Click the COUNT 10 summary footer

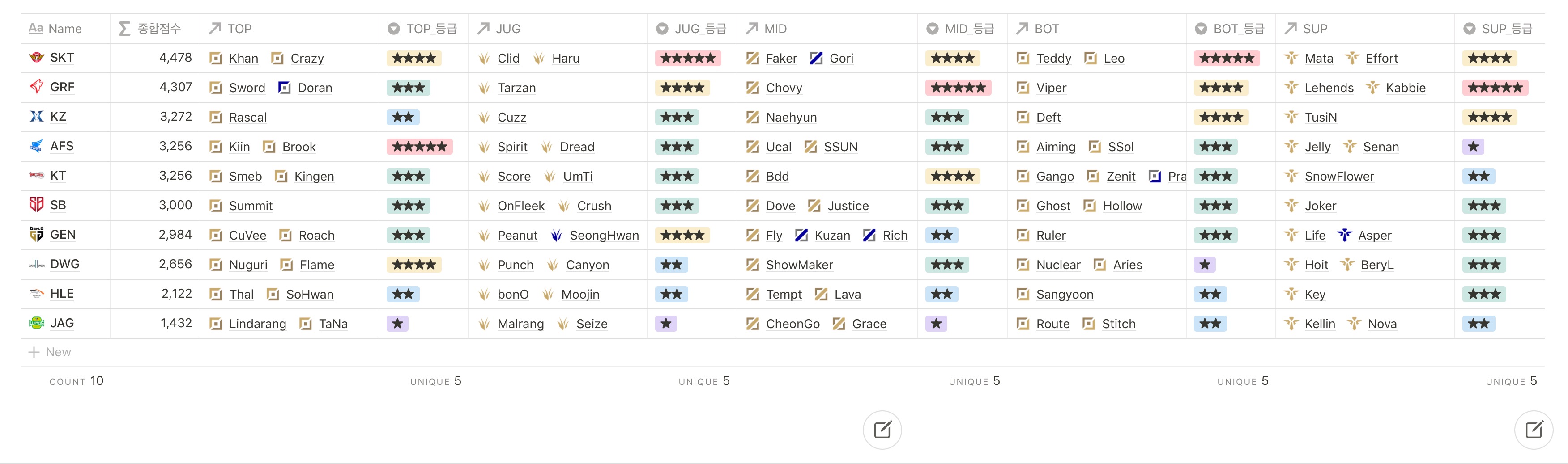tap(77, 381)
